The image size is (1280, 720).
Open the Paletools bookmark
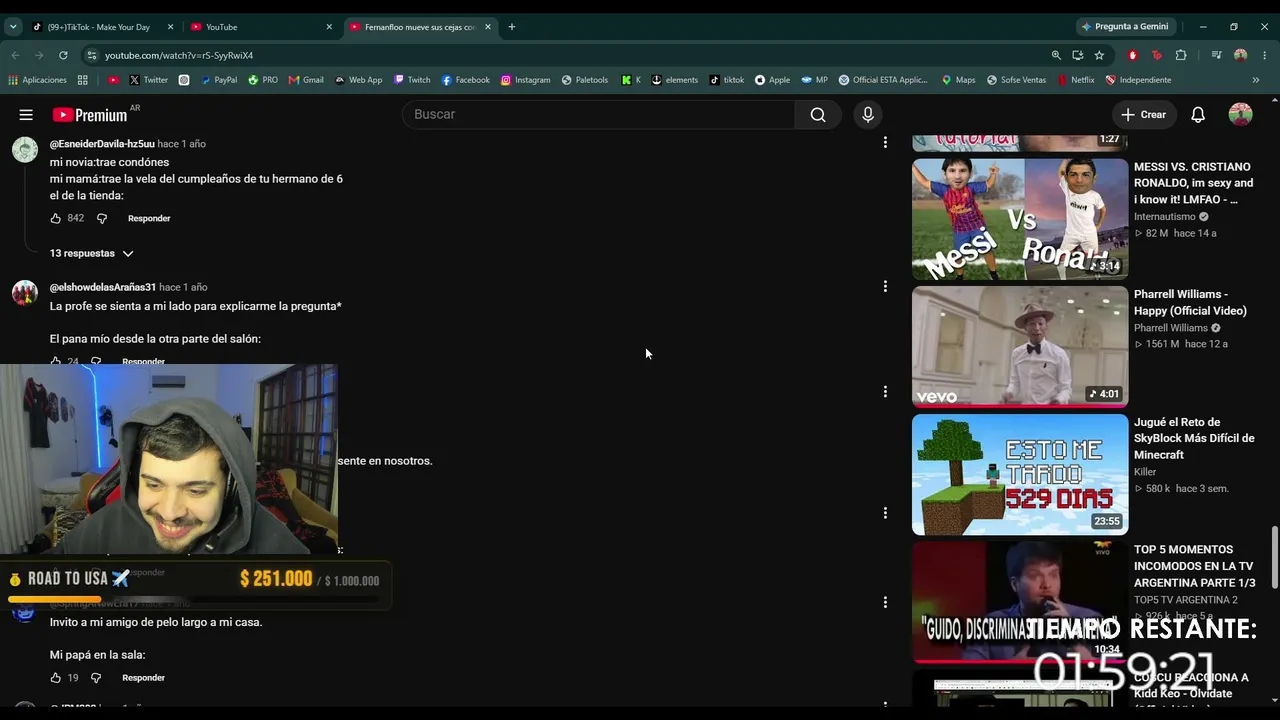point(585,80)
